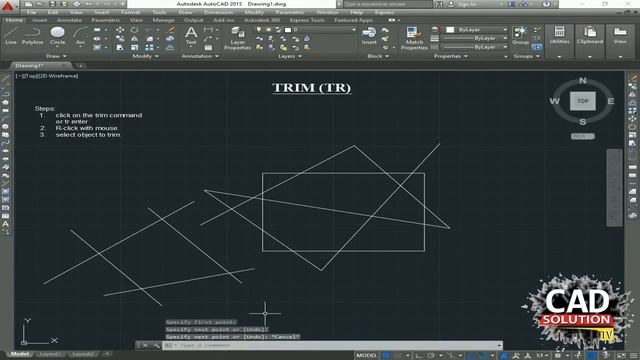This screenshot has width=640, height=360.
Task: Expand the Properties panel
Action: click(x=450, y=56)
